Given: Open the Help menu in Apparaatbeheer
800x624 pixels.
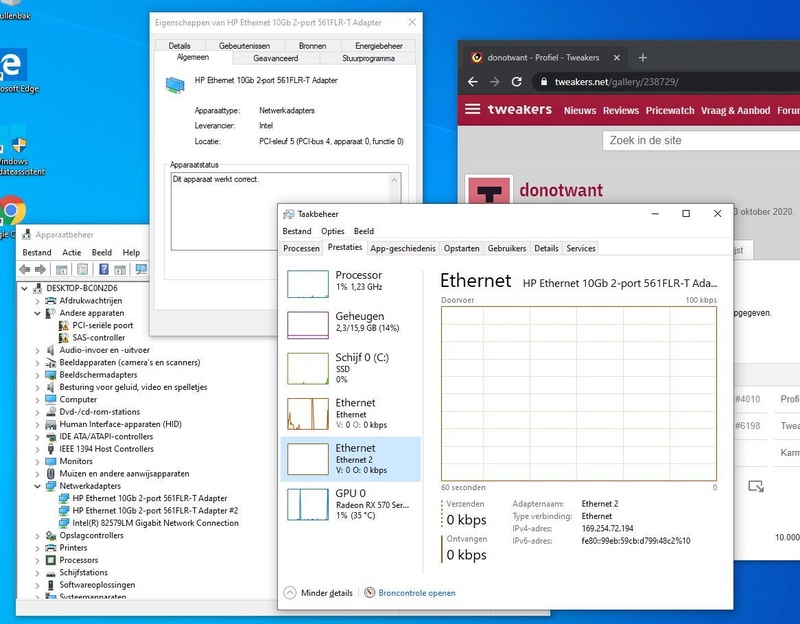Looking at the screenshot, I should click(131, 252).
